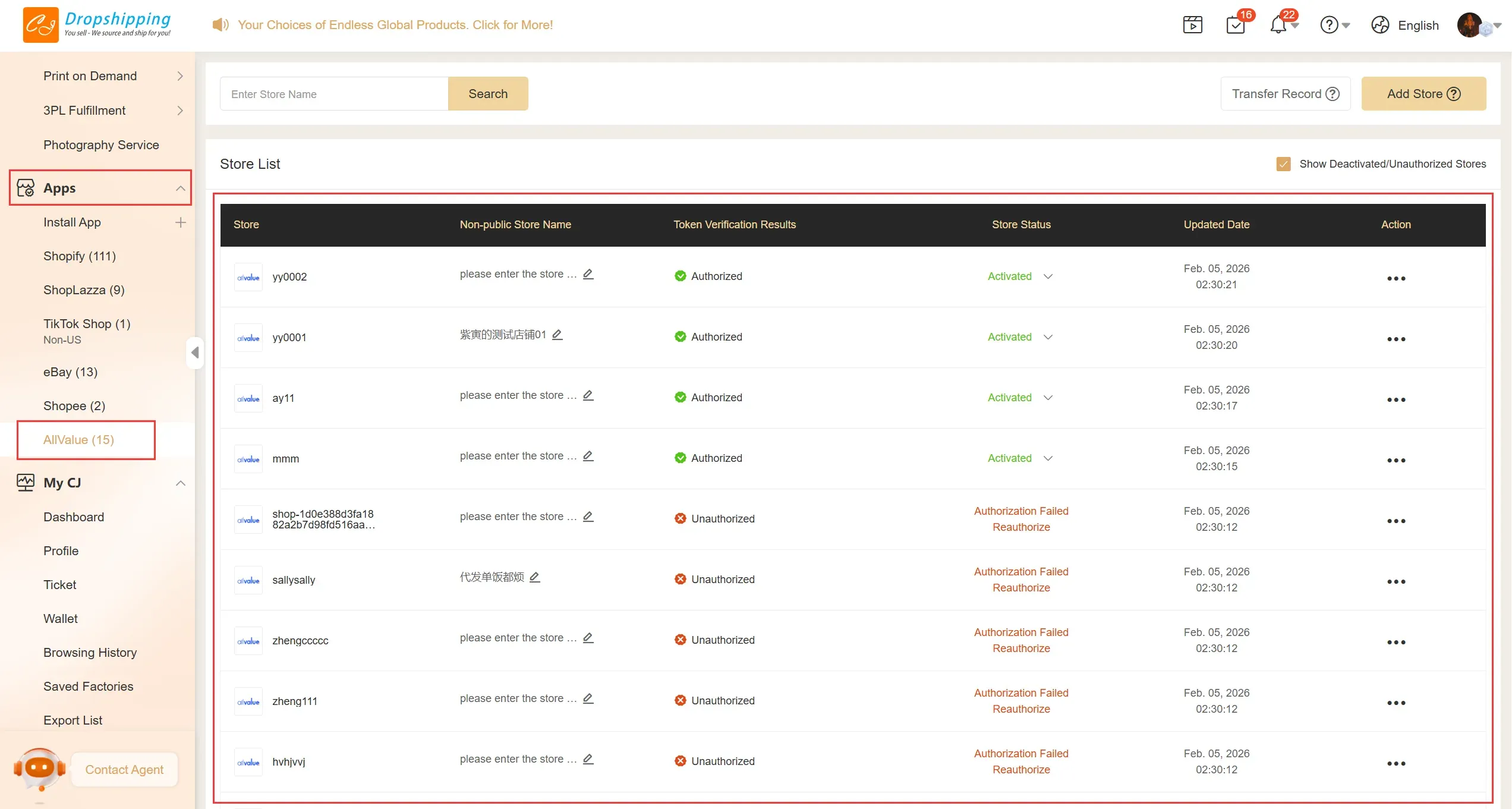
Task: Go to Wallet in My CJ menu
Action: [61, 619]
